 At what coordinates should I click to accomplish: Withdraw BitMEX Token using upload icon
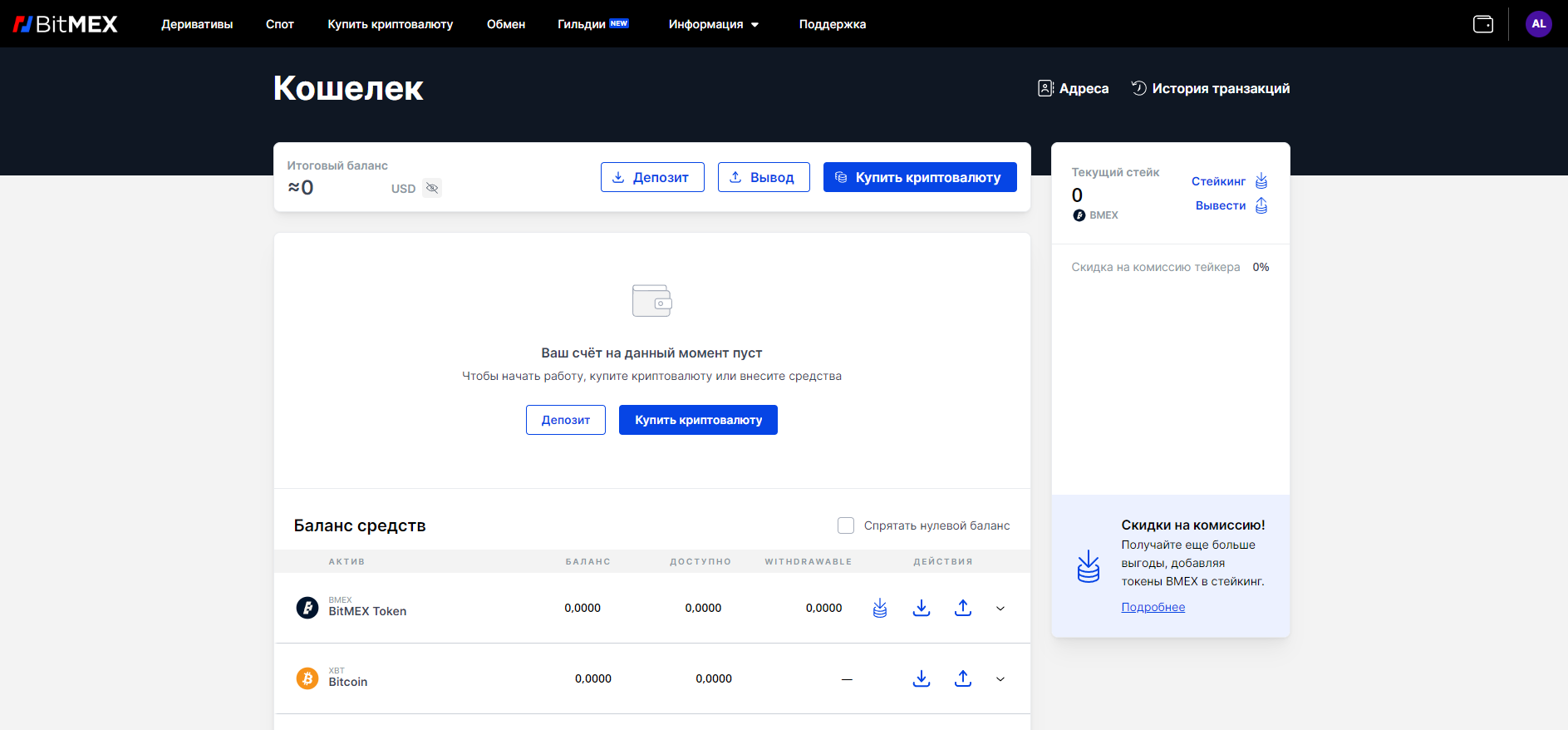click(963, 608)
